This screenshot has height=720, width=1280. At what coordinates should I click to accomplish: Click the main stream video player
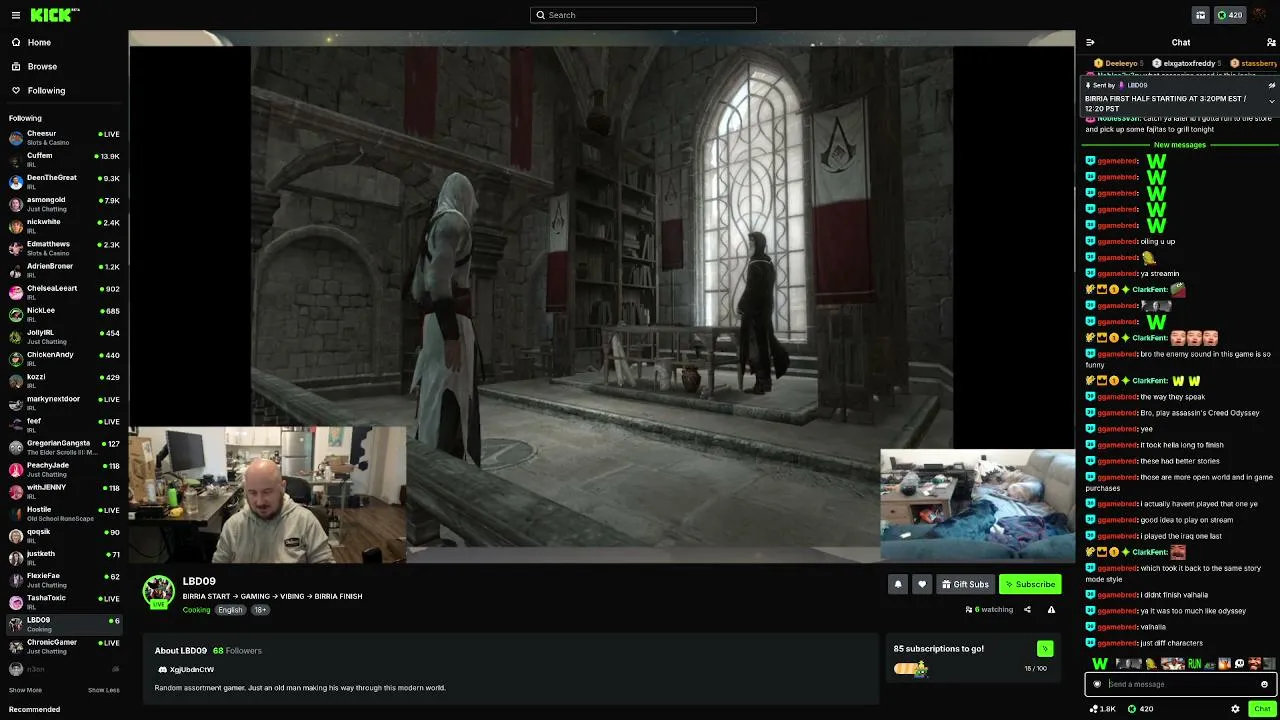[x=602, y=297]
